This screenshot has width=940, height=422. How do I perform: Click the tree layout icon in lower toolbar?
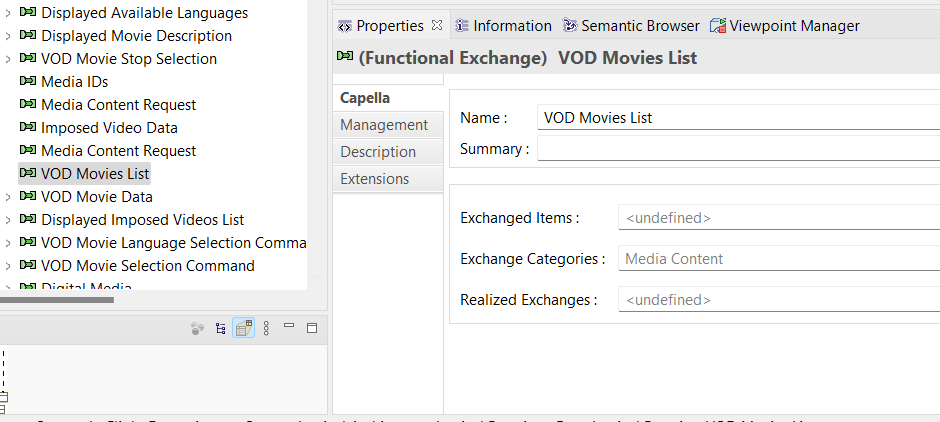[x=221, y=328]
